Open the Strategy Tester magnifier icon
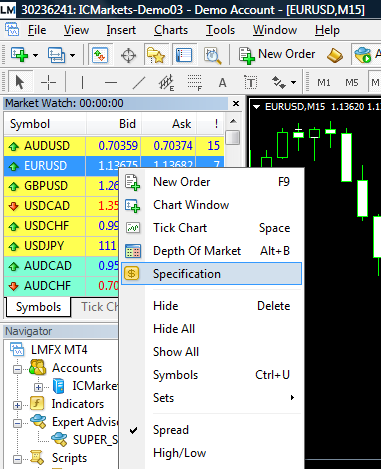This screenshot has width=381, height=469. [212, 55]
